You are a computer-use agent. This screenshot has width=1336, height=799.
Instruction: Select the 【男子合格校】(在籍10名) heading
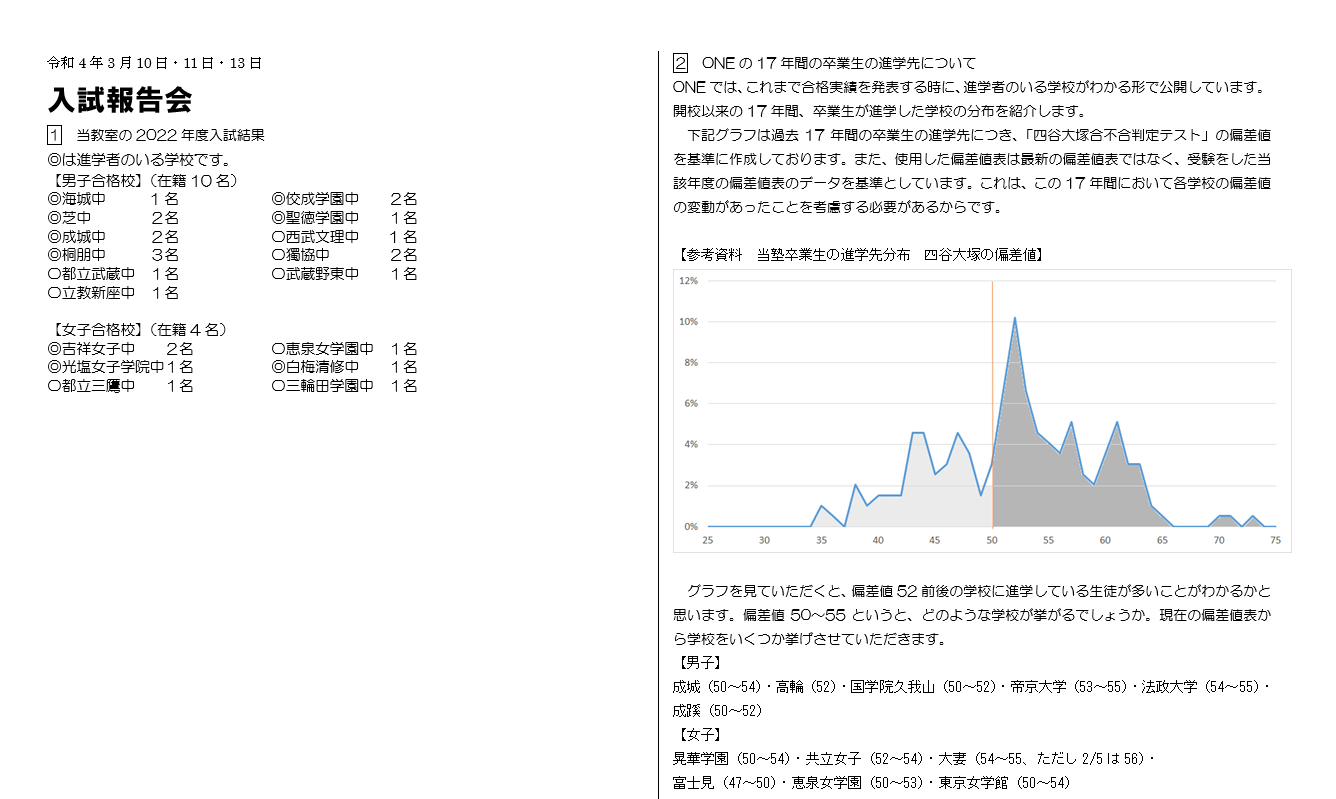pos(142,181)
